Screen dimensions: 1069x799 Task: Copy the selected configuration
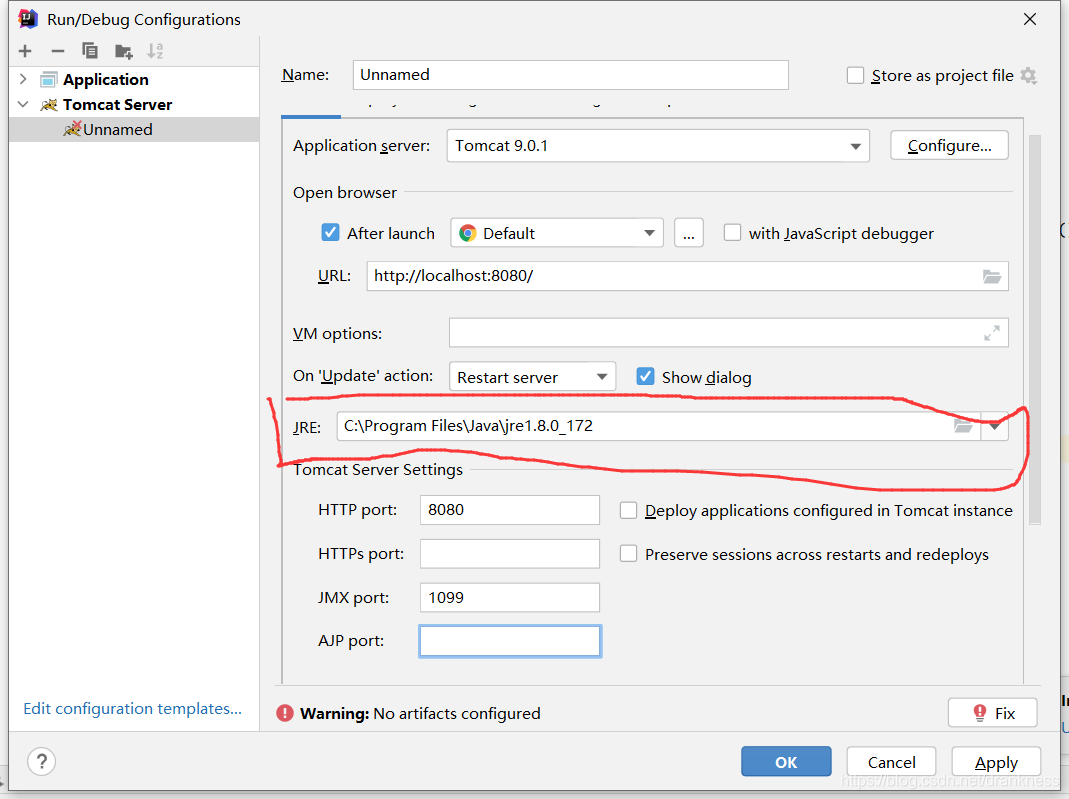point(90,51)
